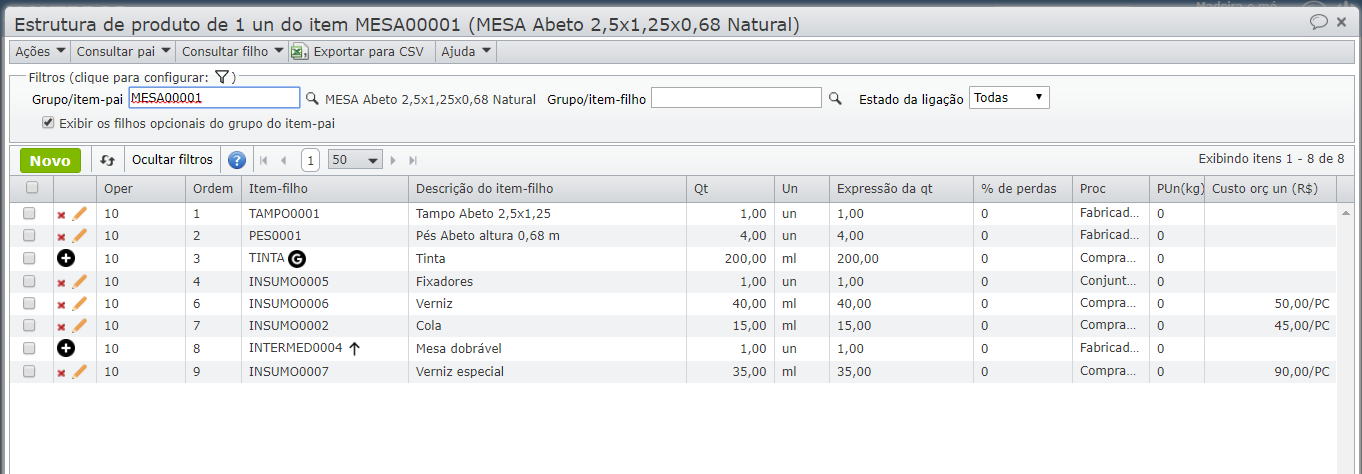Open the Ações menu
The image size is (1362, 474).
[x=40, y=51]
